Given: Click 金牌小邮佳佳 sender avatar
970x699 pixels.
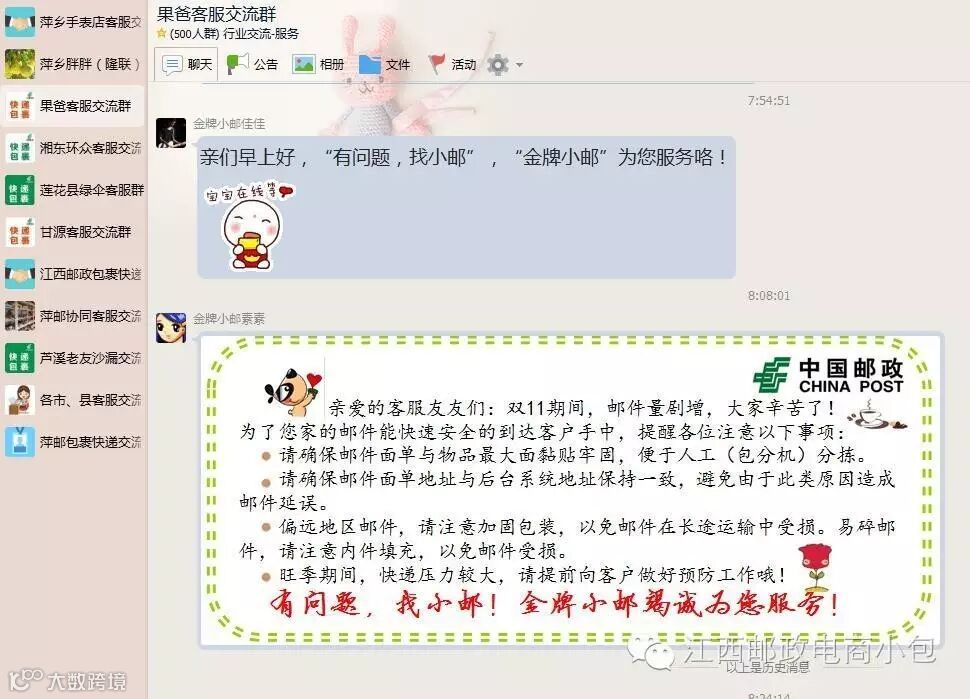Looking at the screenshot, I should pyautogui.click(x=171, y=133).
